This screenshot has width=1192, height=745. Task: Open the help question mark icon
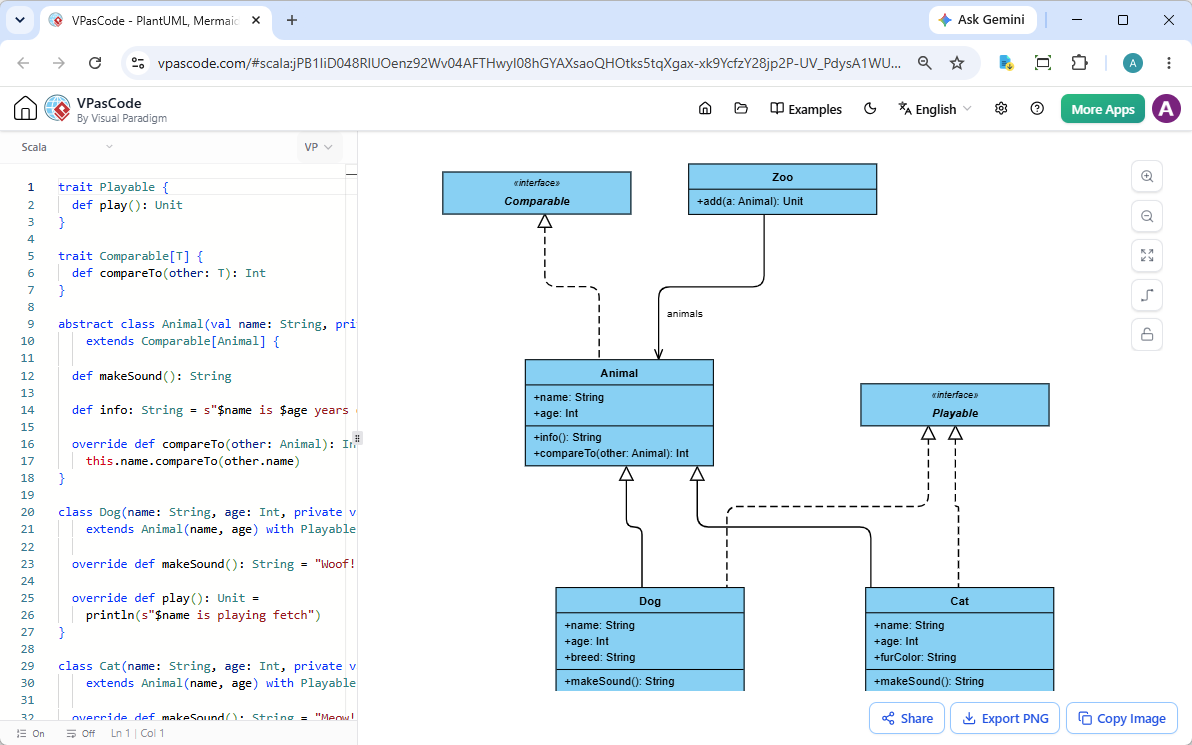click(x=1037, y=109)
